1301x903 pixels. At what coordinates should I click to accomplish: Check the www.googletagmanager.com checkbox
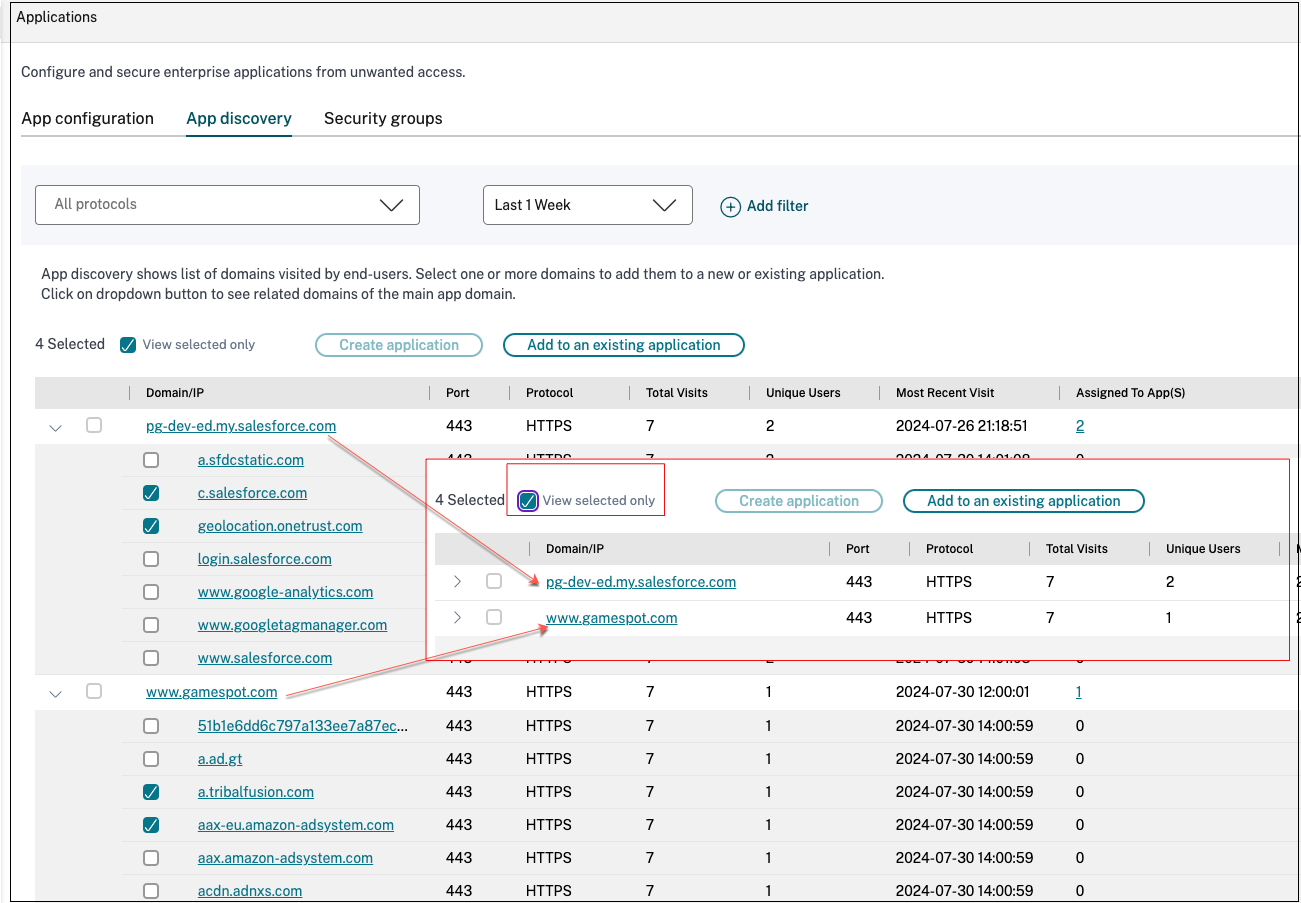(151, 625)
